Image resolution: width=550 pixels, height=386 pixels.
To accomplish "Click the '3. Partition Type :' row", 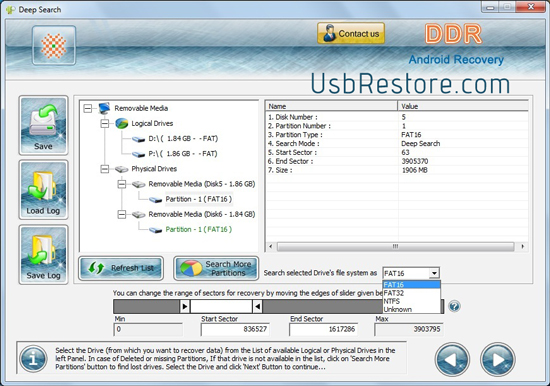I will (397, 135).
